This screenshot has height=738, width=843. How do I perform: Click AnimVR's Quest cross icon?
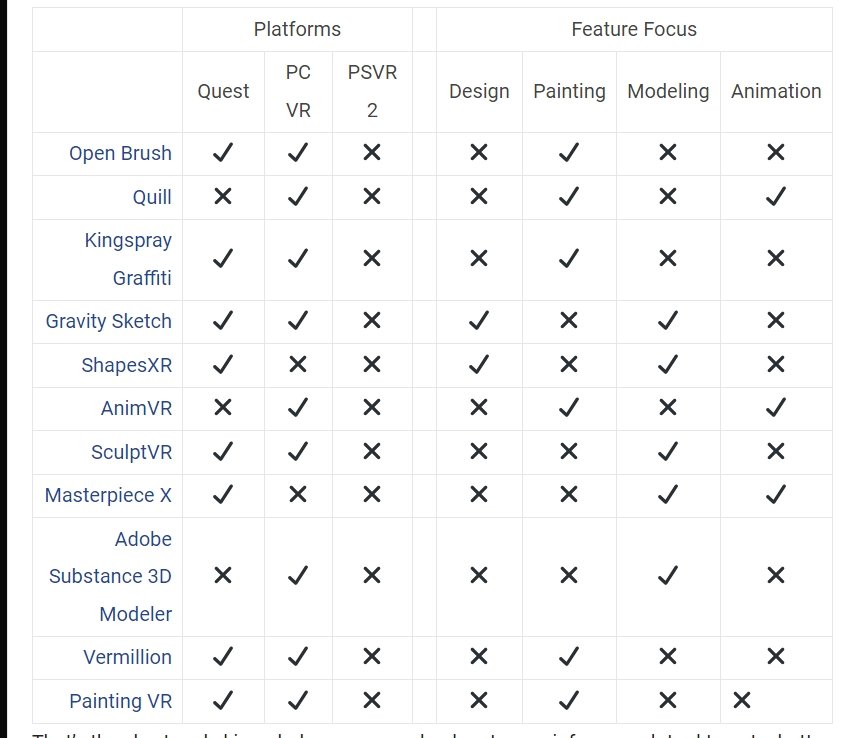pos(223,407)
